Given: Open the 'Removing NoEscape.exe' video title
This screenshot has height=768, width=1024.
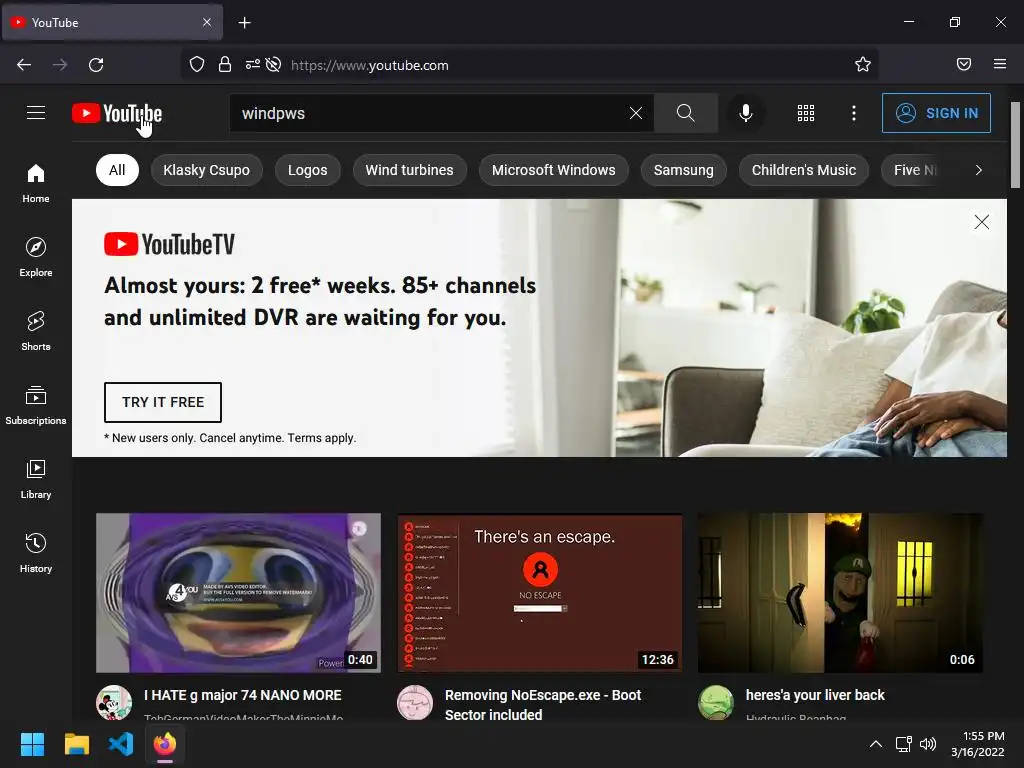Looking at the screenshot, I should (543, 705).
